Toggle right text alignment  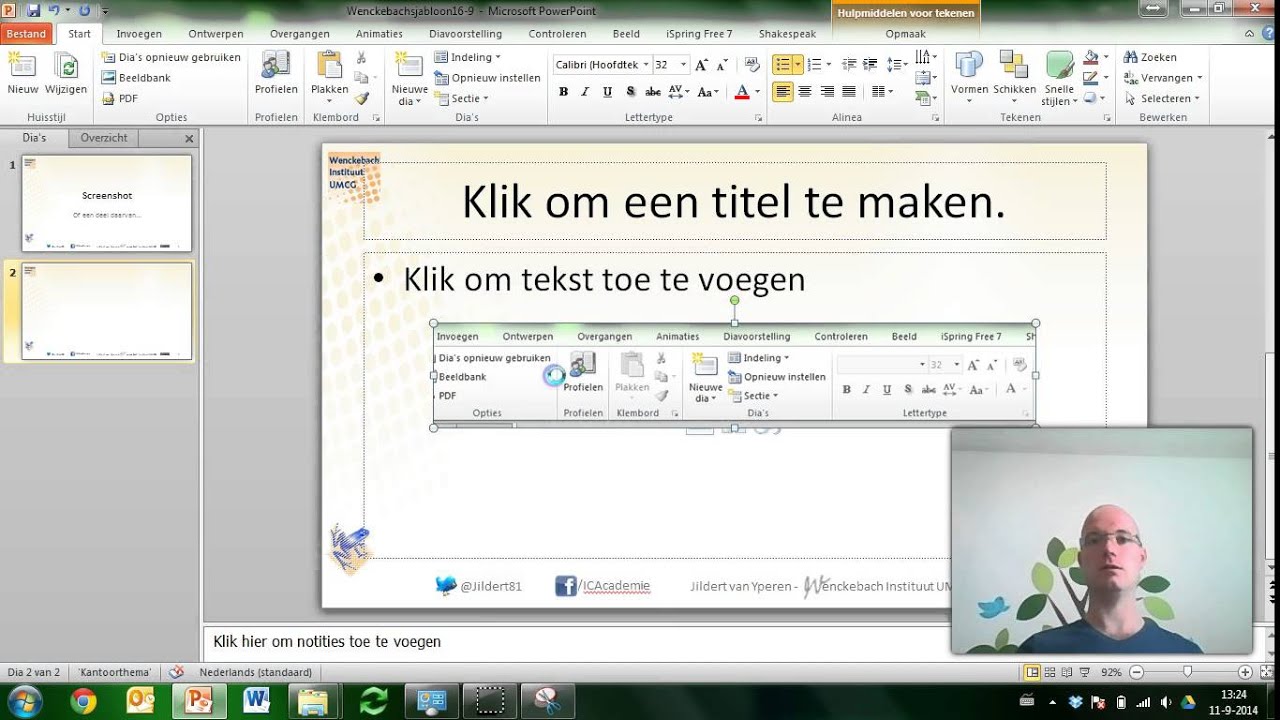pos(827,91)
